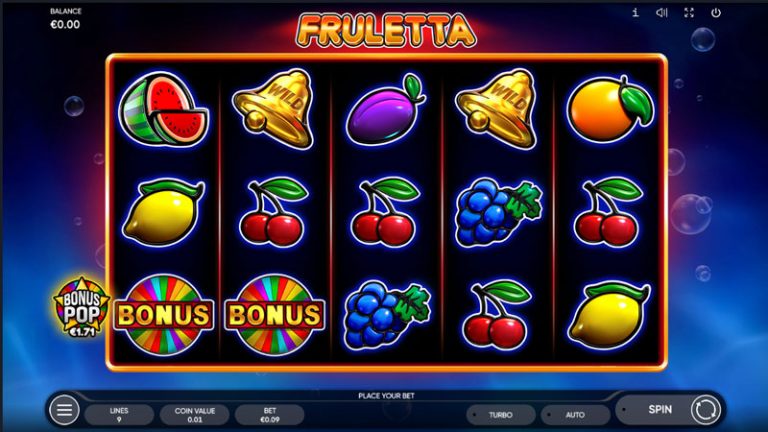This screenshot has width=768, height=432.
Task: Open the hamburger menu button
Action: click(64, 410)
